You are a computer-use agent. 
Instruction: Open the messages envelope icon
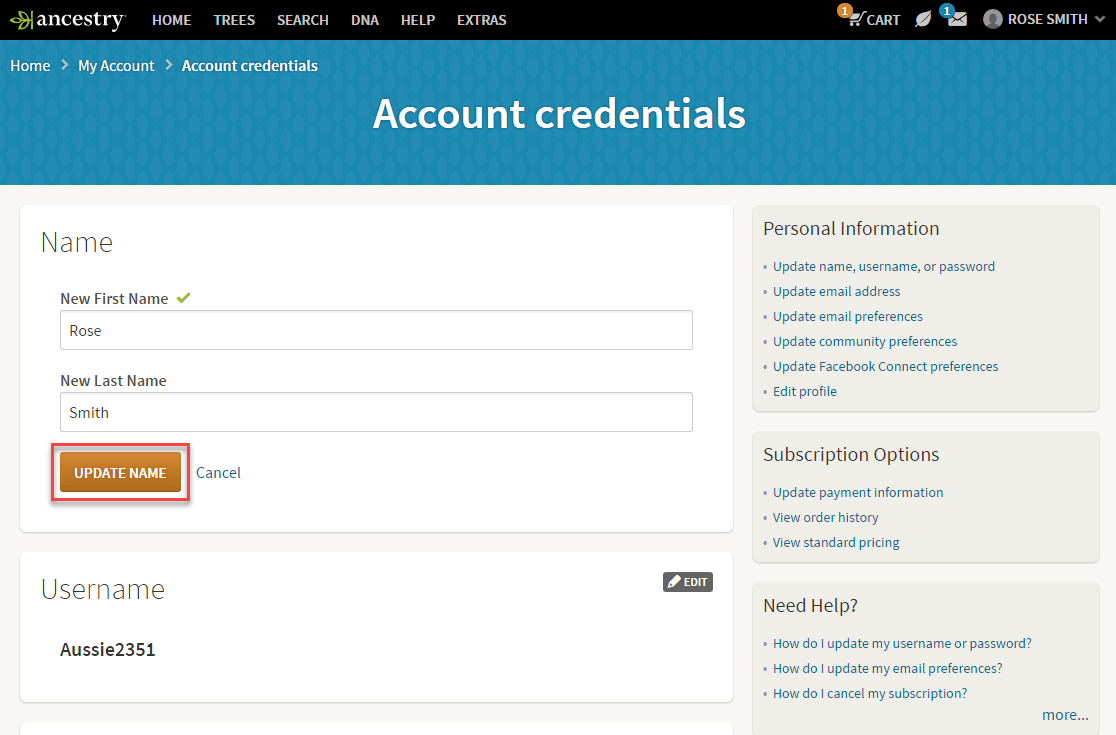tap(957, 20)
